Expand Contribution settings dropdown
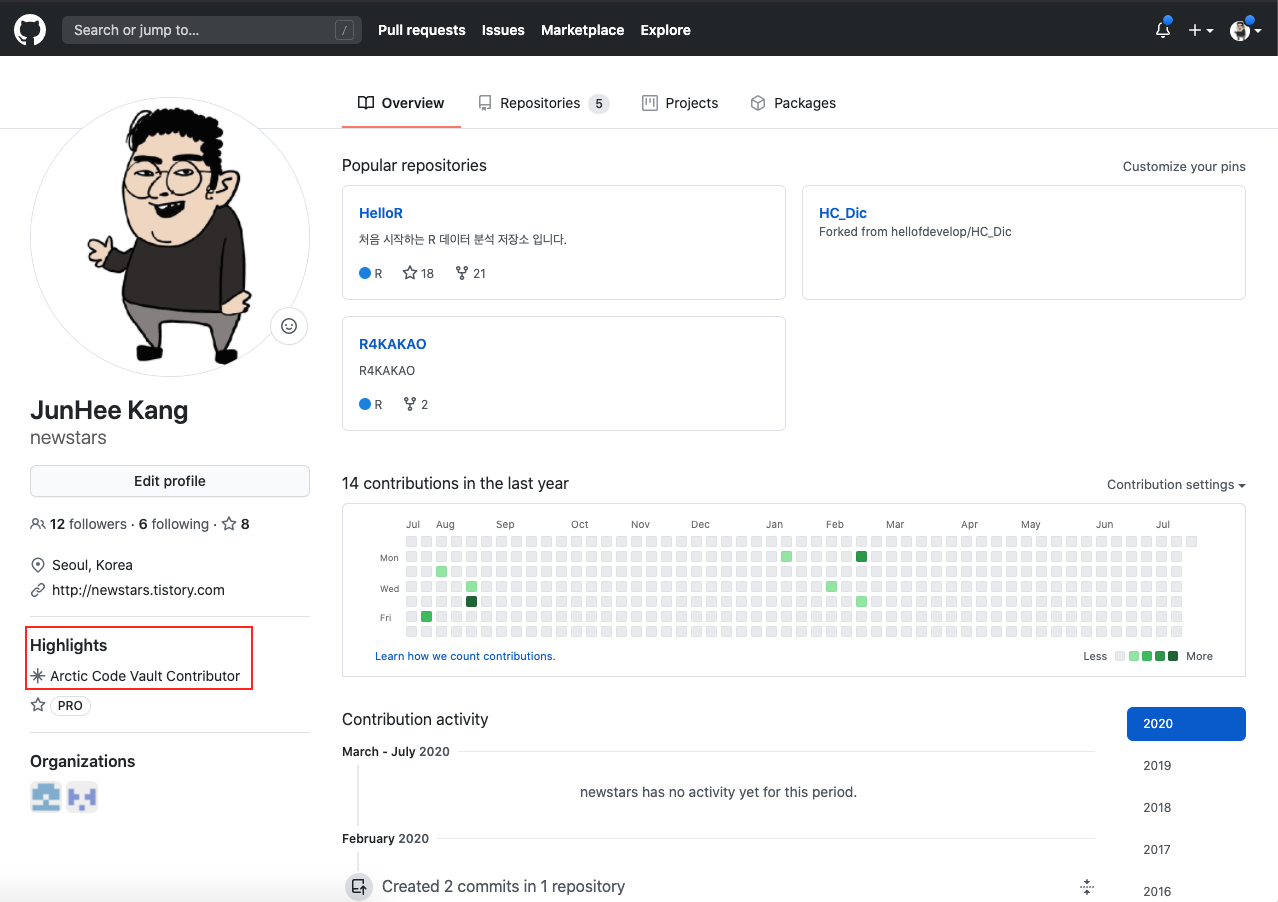This screenshot has width=1278, height=902. (x=1176, y=484)
